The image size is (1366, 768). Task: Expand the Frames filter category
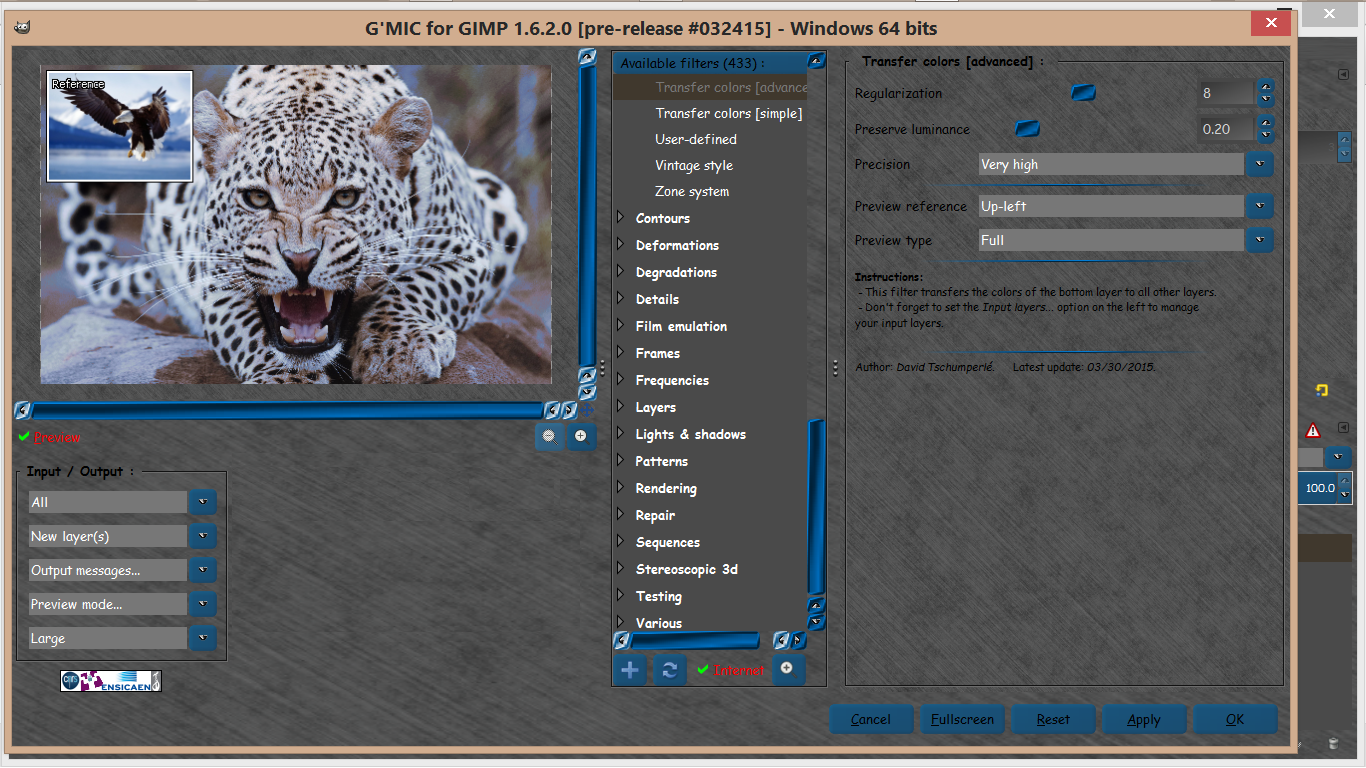pyautogui.click(x=621, y=353)
